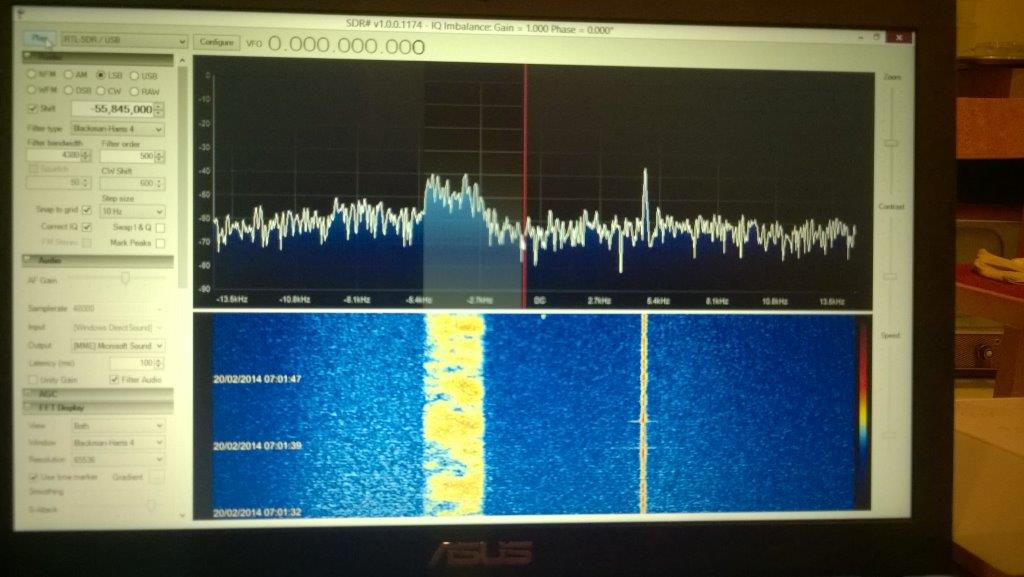The image size is (1024, 577).
Task: Click the Latency (ms) value field
Action: (133, 363)
